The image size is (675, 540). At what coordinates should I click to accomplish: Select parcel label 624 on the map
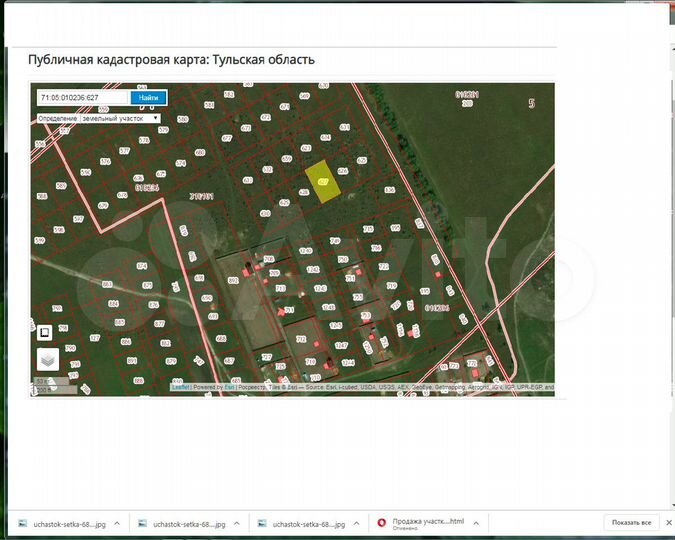point(325,137)
